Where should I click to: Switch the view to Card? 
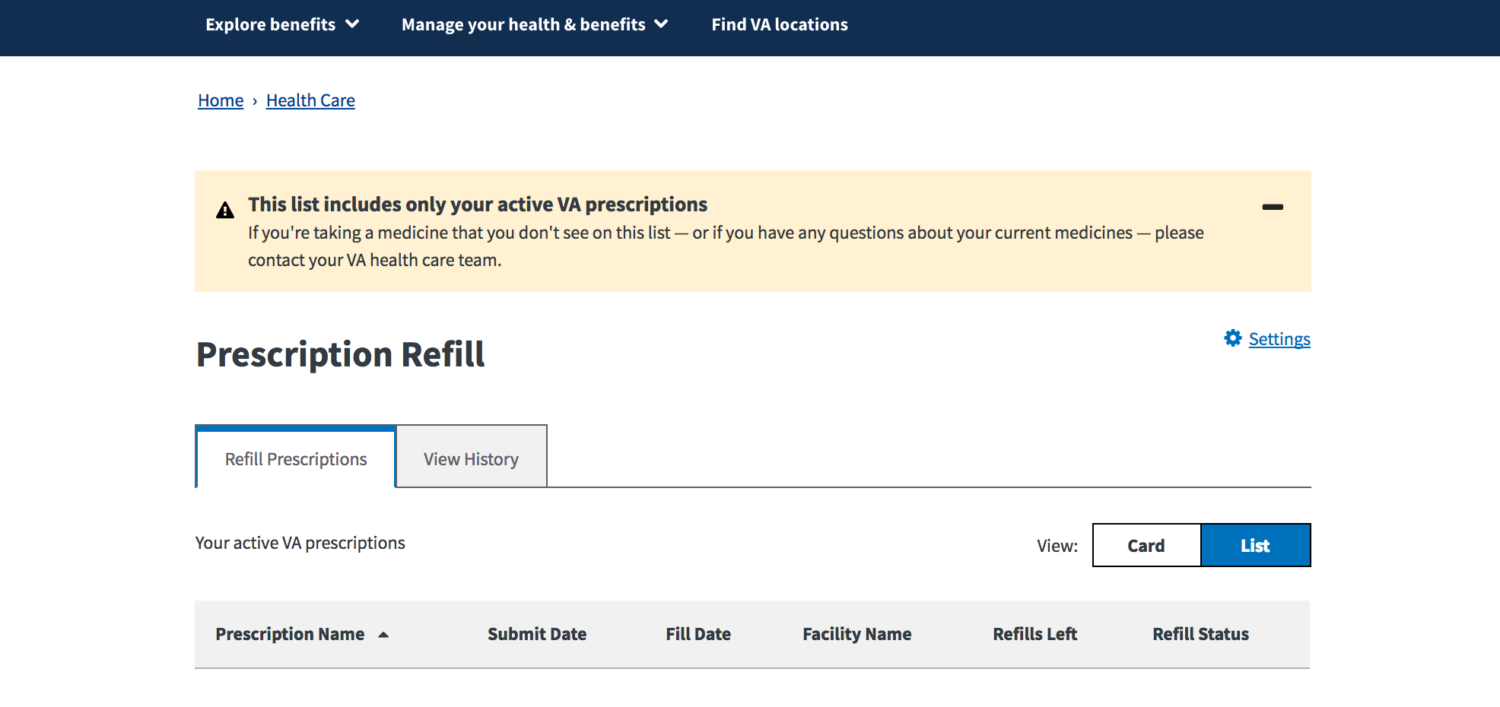(x=1146, y=545)
